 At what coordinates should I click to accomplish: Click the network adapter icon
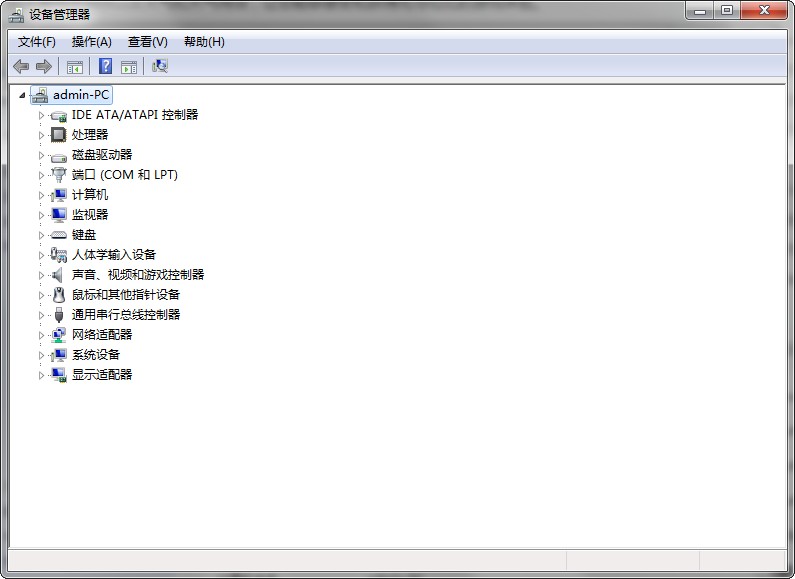pos(59,335)
